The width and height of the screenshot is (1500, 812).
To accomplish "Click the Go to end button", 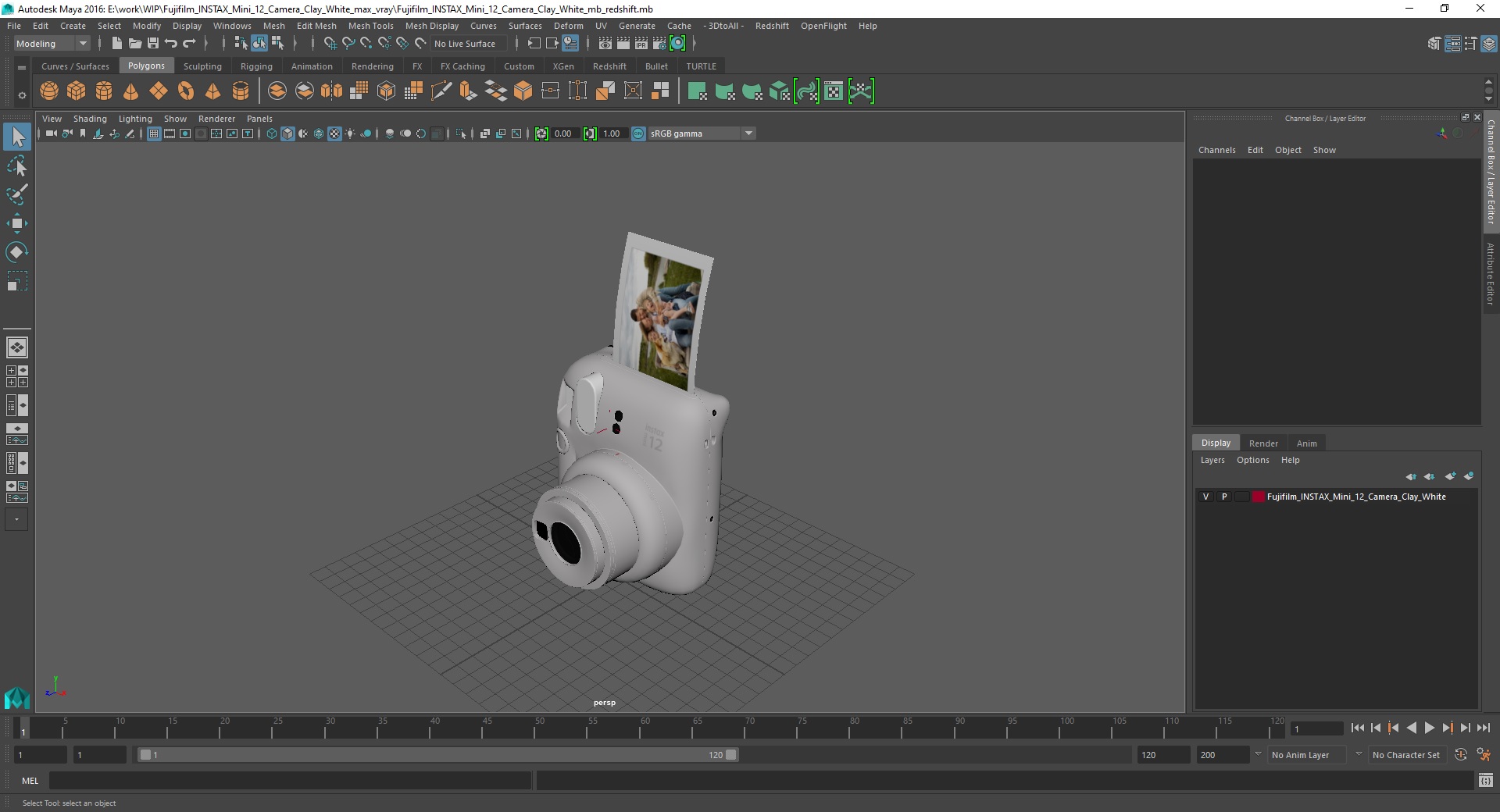I will pos(1483,728).
